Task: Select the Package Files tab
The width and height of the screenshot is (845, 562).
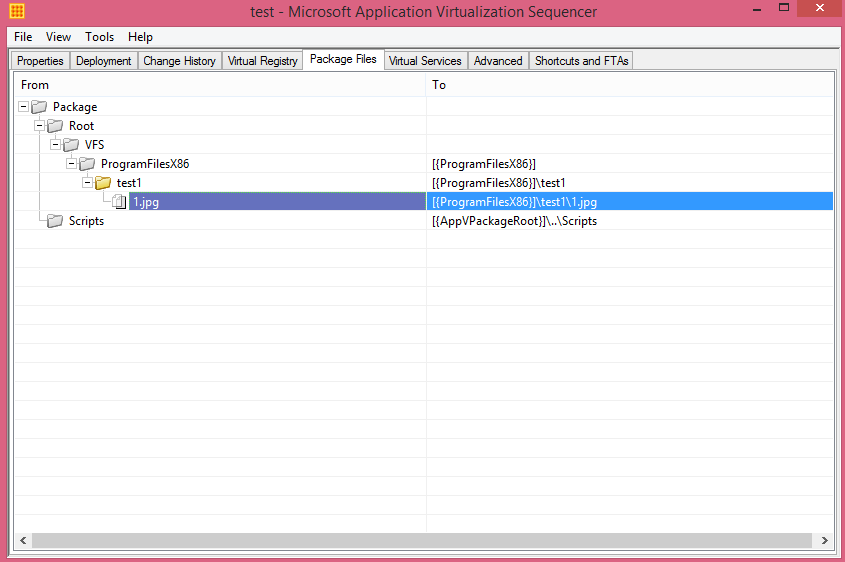Action: tap(343, 59)
